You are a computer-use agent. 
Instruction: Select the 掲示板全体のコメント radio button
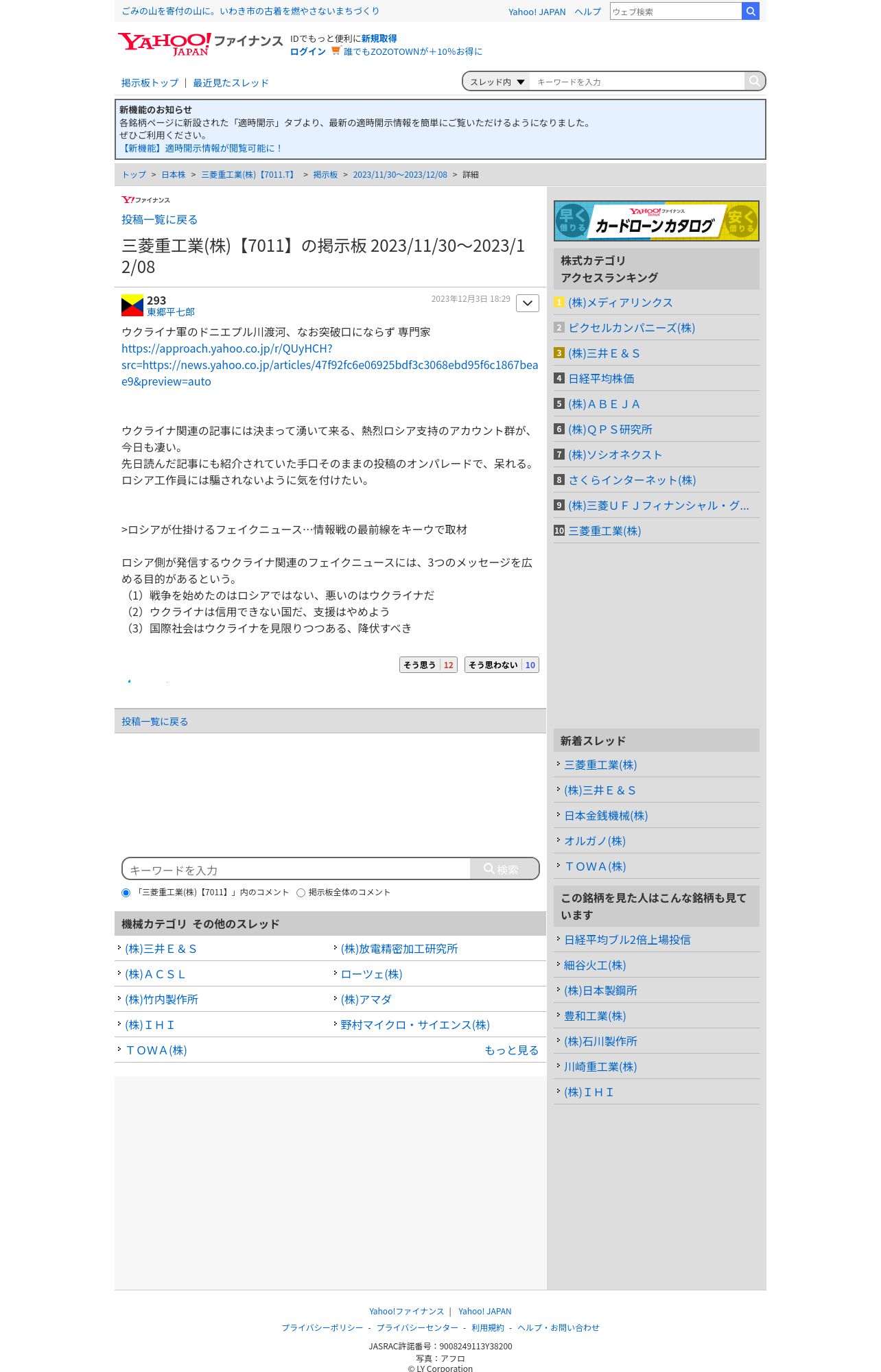pyautogui.click(x=301, y=892)
